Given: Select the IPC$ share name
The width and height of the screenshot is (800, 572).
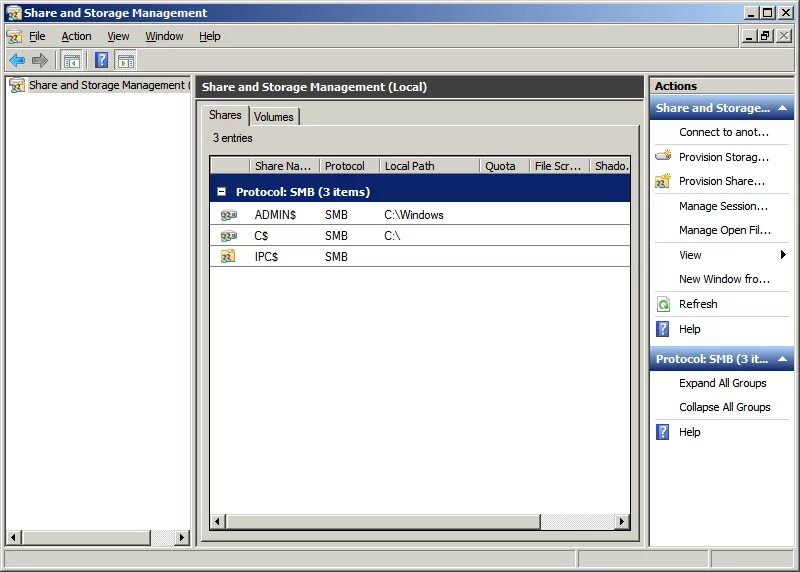Looking at the screenshot, I should coord(266,257).
